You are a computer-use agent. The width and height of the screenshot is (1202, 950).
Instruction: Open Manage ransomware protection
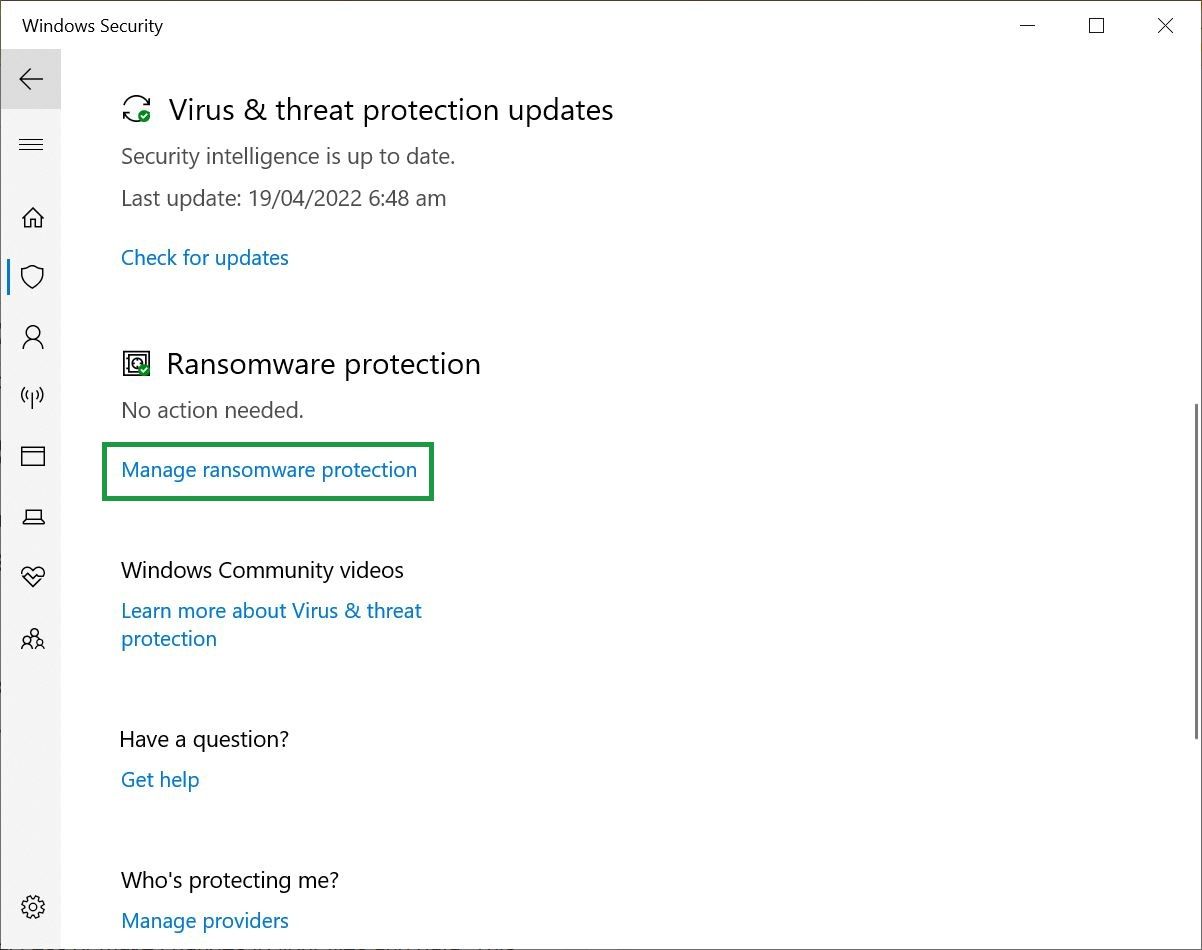[x=268, y=470]
